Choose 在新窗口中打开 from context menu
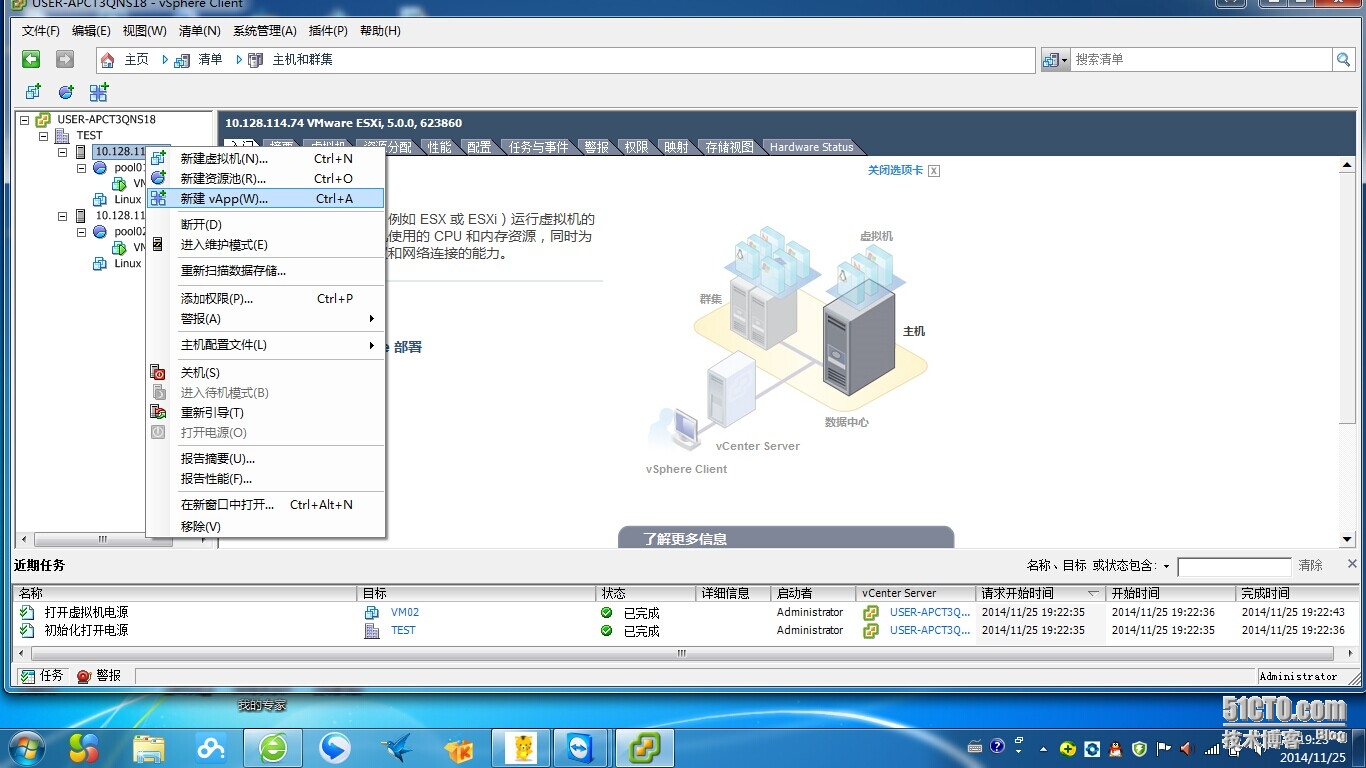 [x=265, y=504]
